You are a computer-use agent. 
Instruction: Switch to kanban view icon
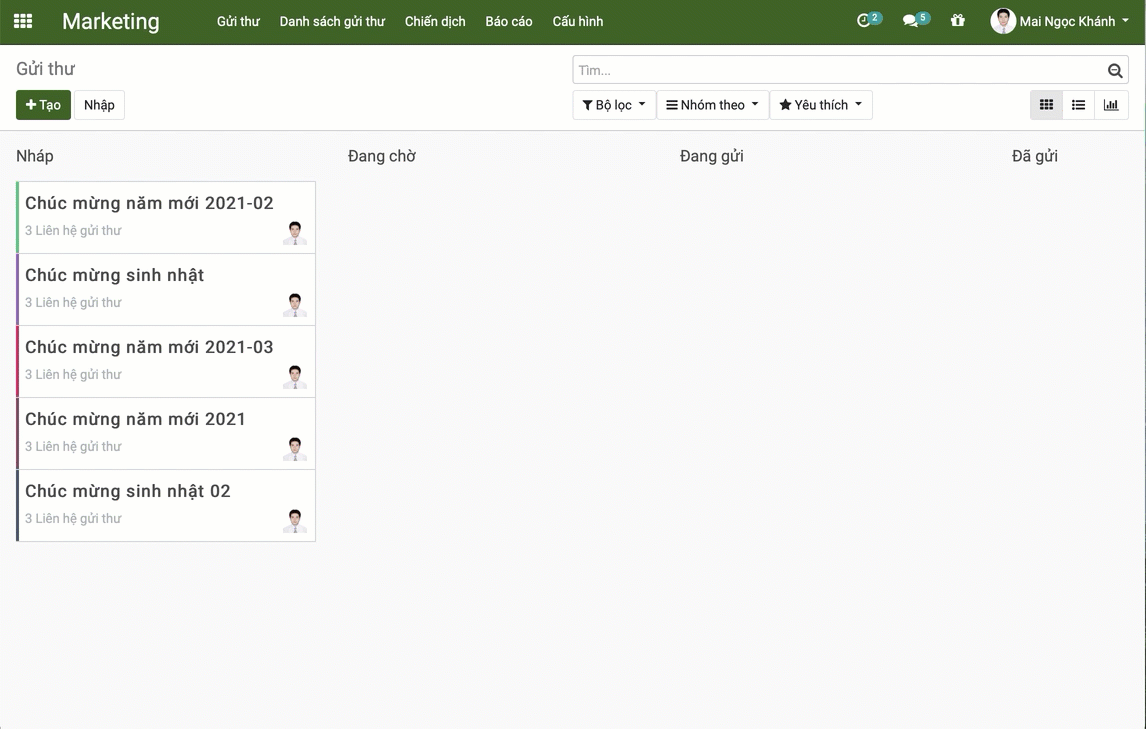tap(1047, 105)
